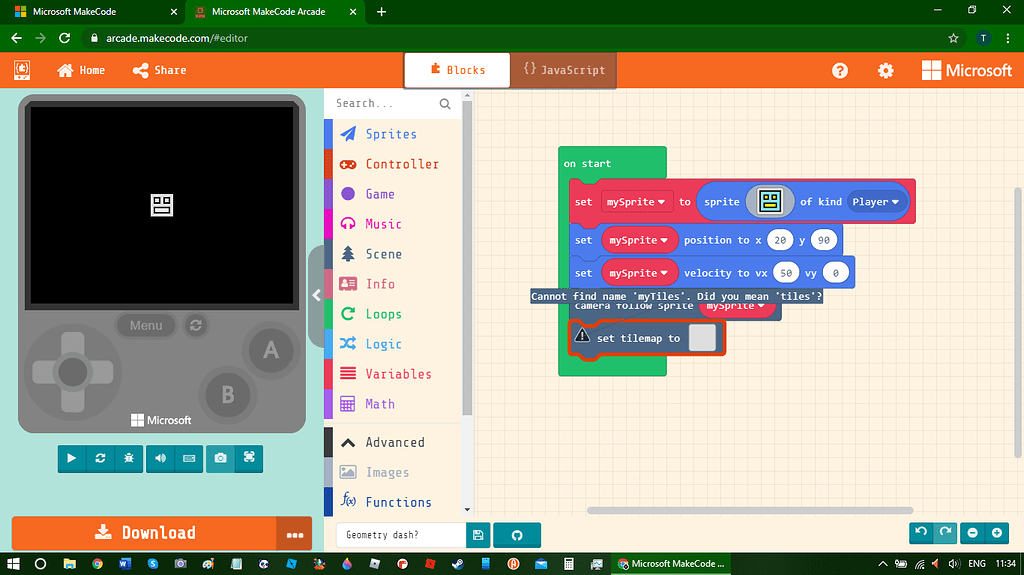Collapse the simulator with the arrow handle
Image resolution: width=1024 pixels, height=575 pixels.
(317, 295)
